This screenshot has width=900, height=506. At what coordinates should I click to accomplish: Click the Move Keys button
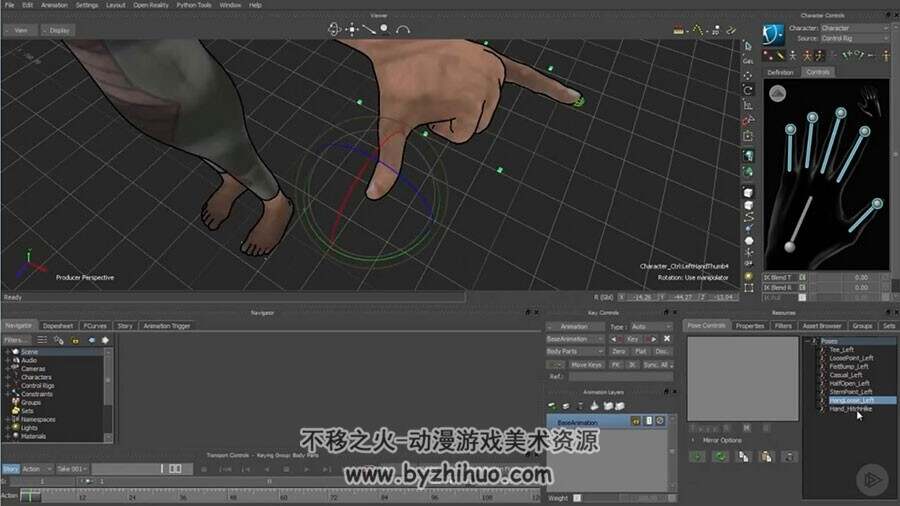pos(587,365)
